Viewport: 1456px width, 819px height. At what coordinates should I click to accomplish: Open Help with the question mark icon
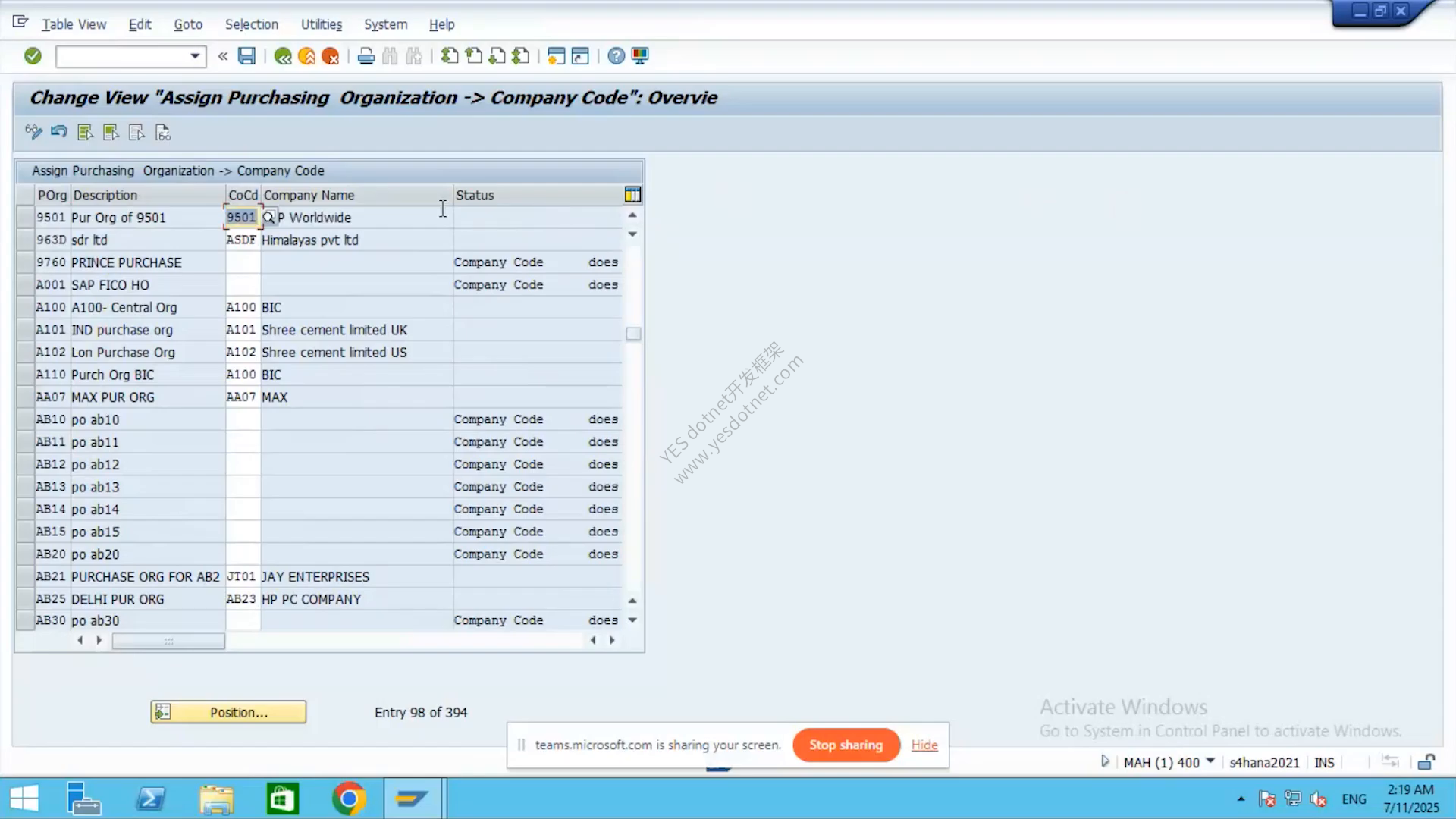click(x=617, y=56)
